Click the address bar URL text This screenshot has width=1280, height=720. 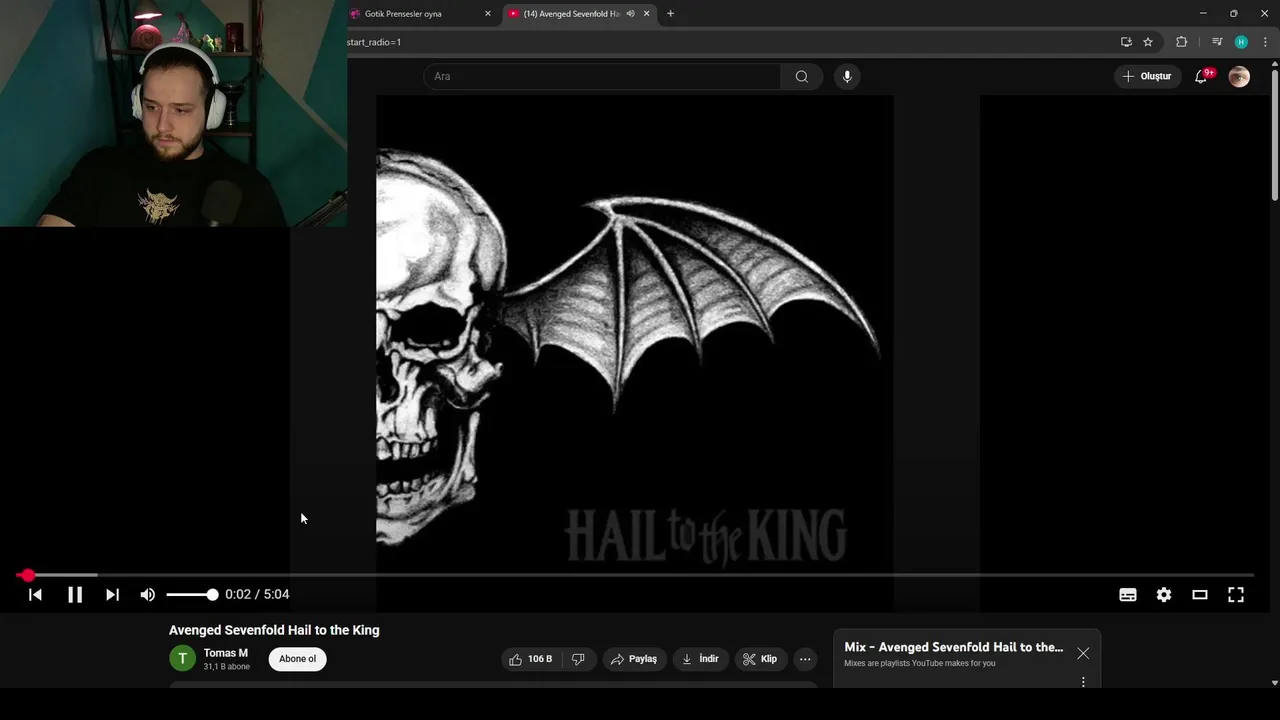click(374, 42)
